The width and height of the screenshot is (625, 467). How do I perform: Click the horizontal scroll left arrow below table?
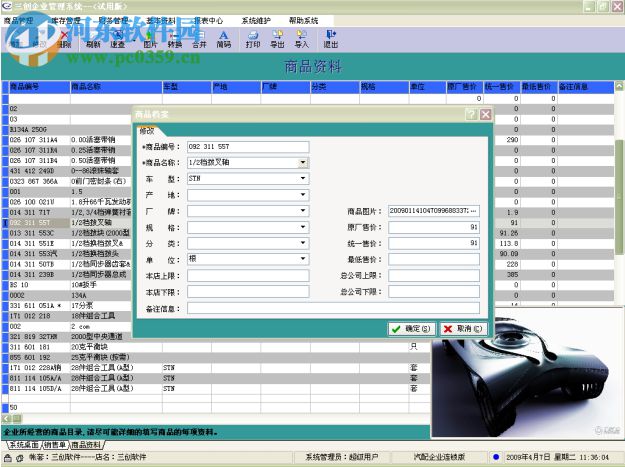(x=6, y=418)
